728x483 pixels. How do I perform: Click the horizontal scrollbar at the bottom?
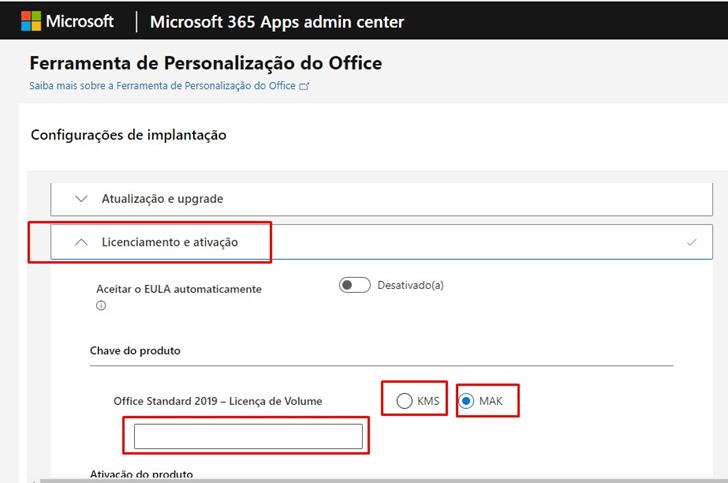click(x=384, y=481)
